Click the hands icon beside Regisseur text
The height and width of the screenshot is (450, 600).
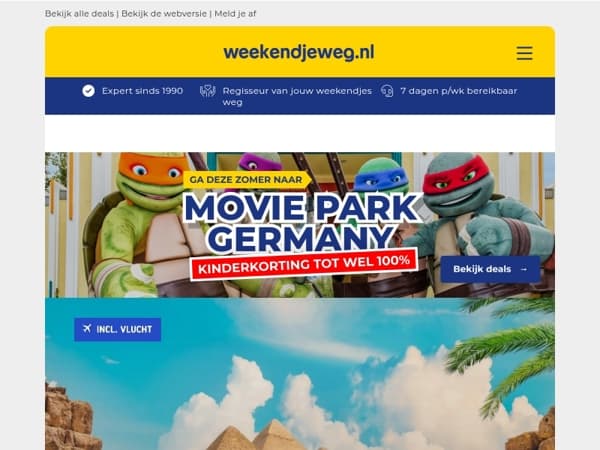point(208,91)
